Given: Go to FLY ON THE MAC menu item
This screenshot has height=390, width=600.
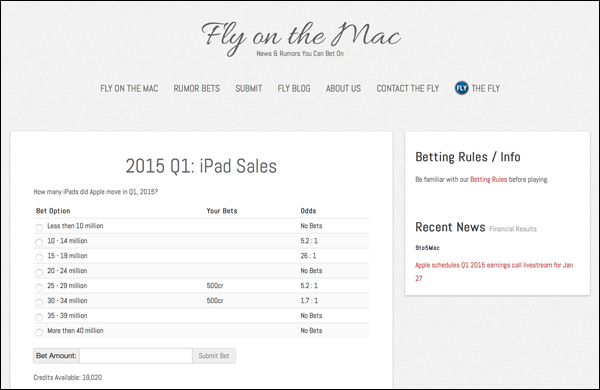Looking at the screenshot, I should coord(129,88).
